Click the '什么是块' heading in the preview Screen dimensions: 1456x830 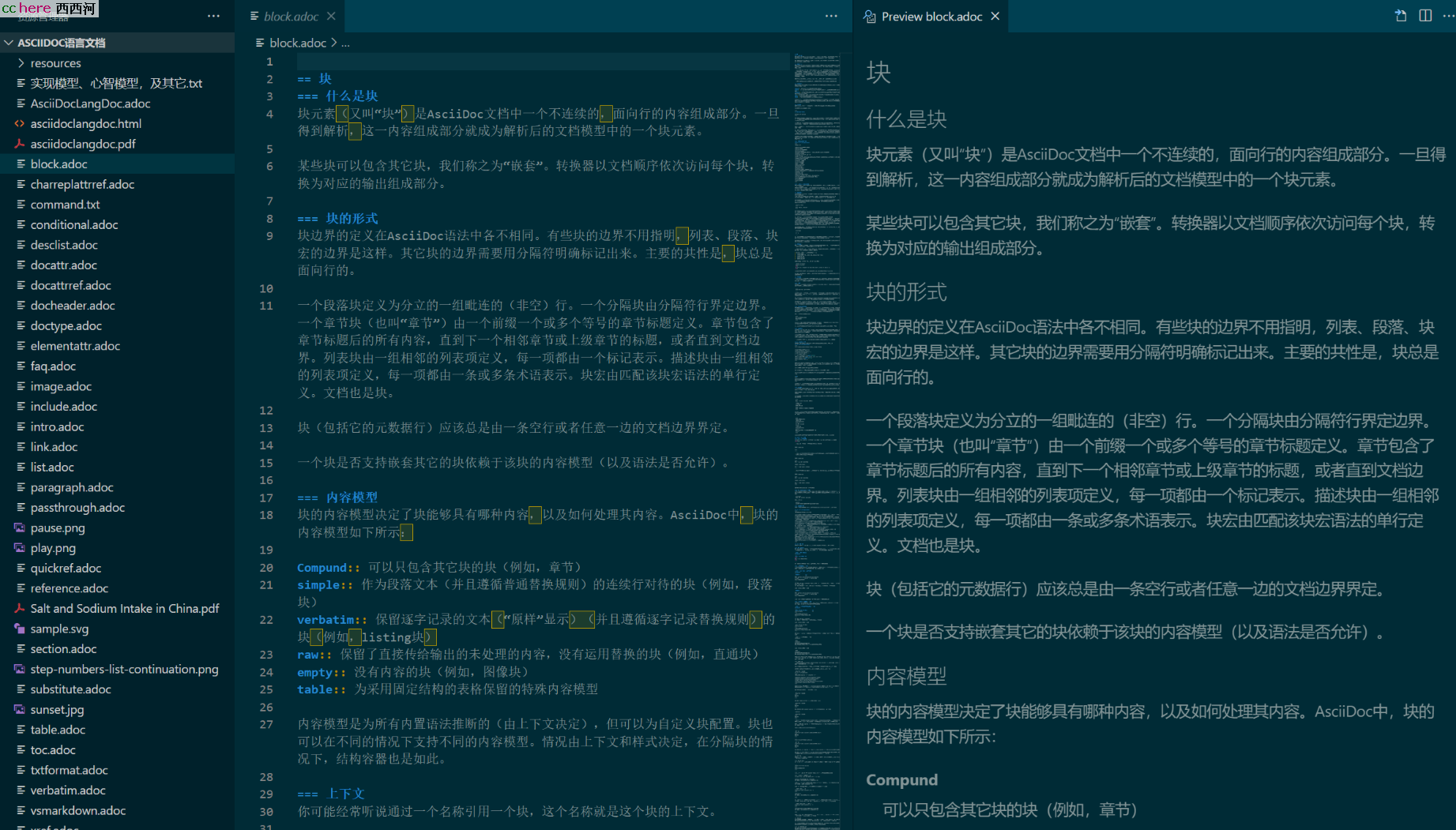(x=906, y=119)
